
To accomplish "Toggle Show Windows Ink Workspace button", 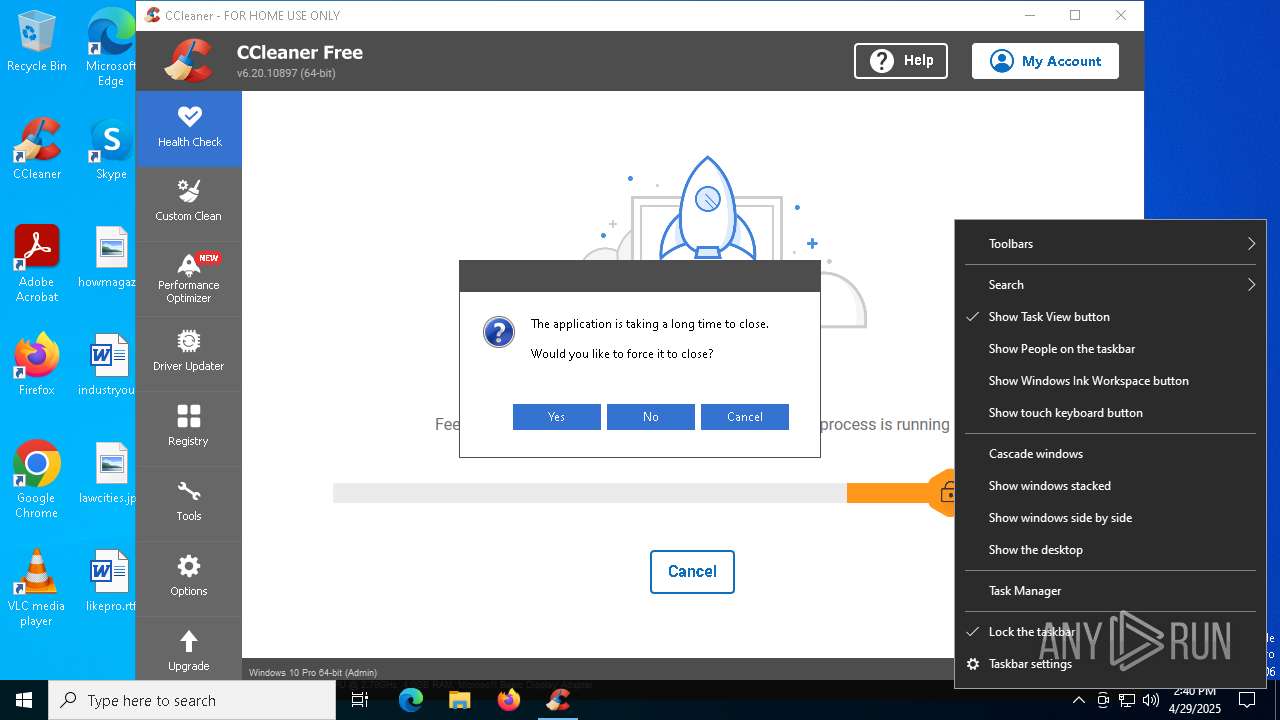I will (1110, 381).
